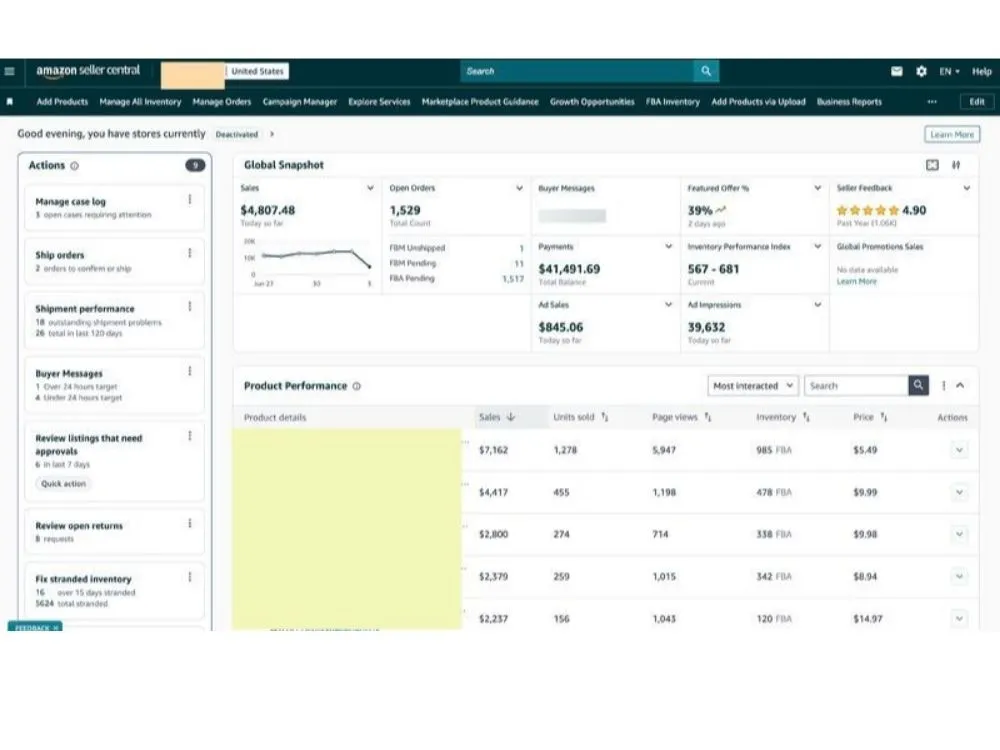Sort by Units sold column
Viewport: 1000px width, 750px height.
605,417
